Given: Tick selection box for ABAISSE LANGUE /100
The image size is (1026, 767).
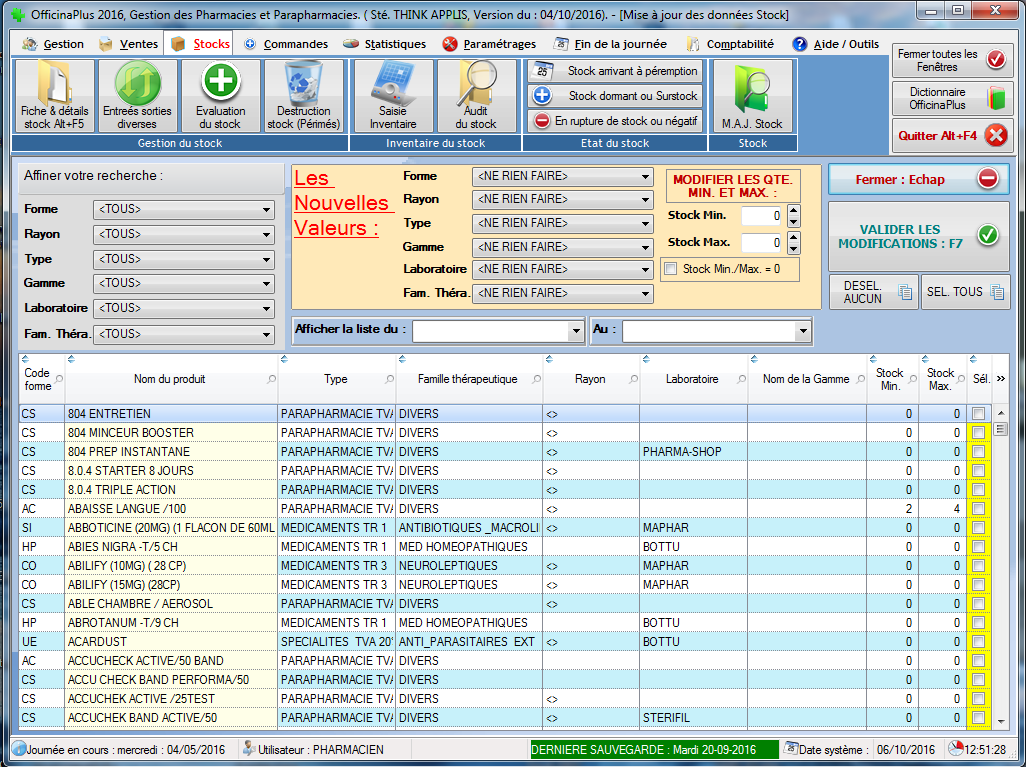Looking at the screenshot, I should tap(978, 509).
